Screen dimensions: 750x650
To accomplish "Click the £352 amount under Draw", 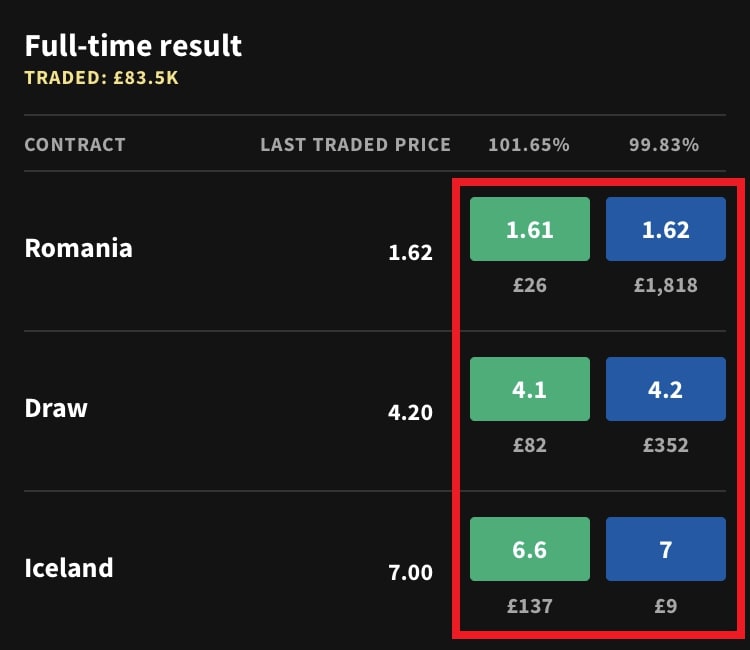I will pos(665,445).
